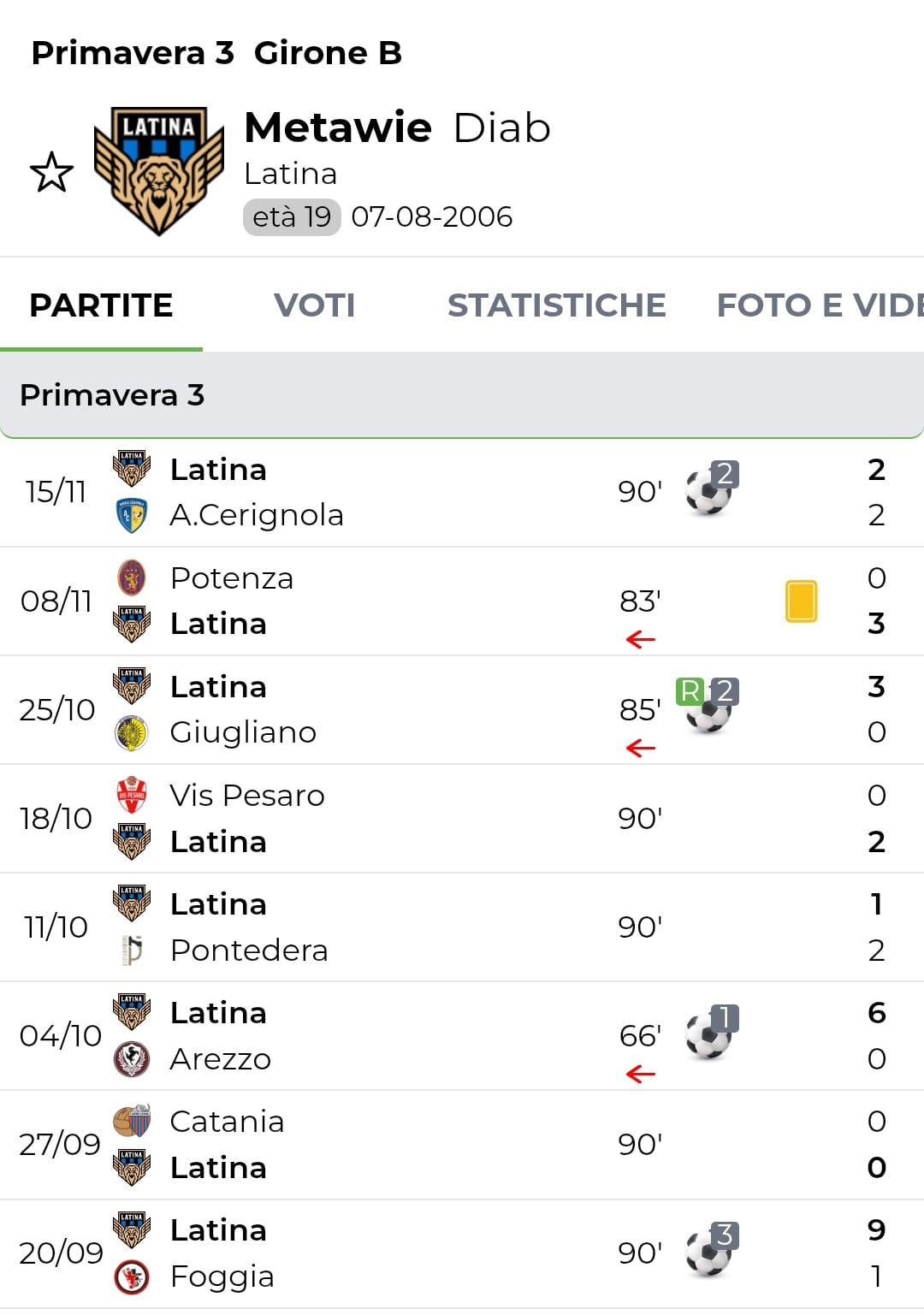
Task: Click the Foggia team crest
Action: pos(132,1276)
